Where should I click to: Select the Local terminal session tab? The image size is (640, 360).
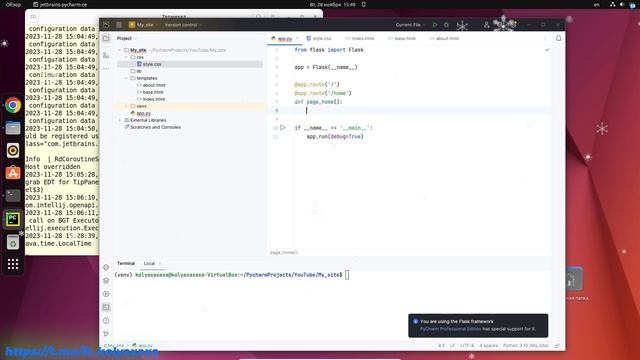(149, 263)
